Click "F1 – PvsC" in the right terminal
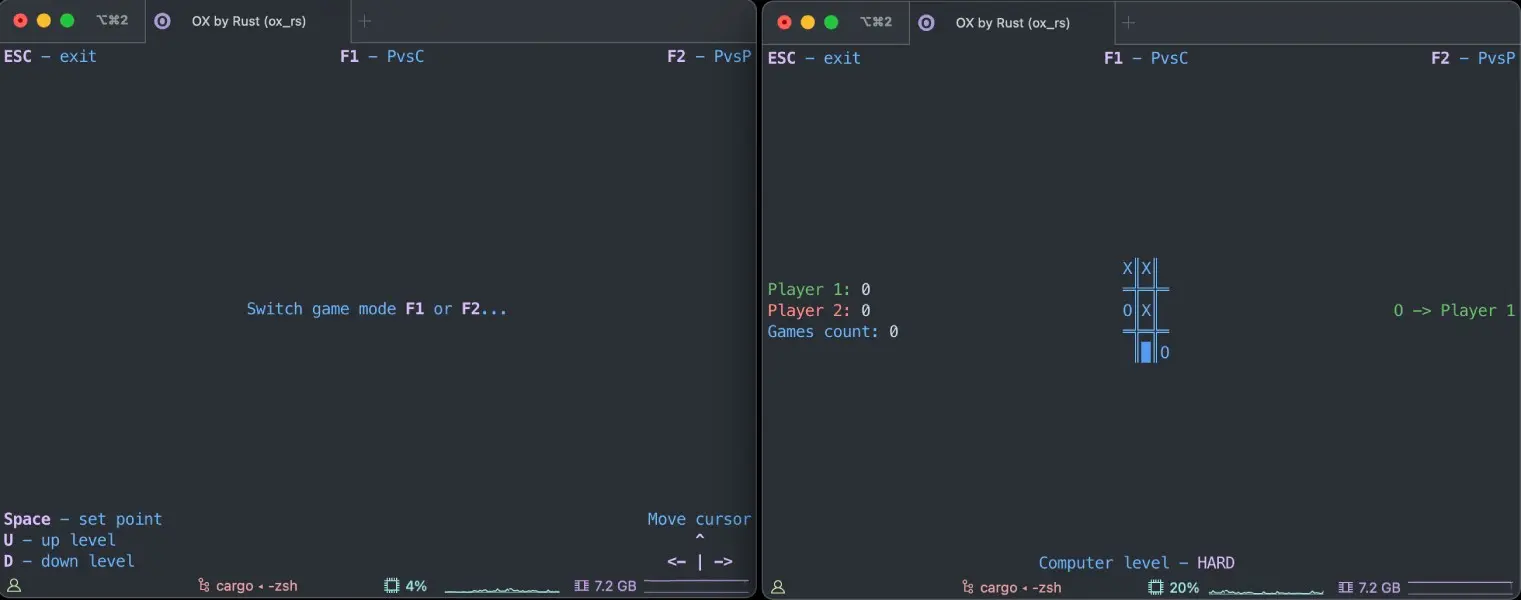 pos(1145,58)
